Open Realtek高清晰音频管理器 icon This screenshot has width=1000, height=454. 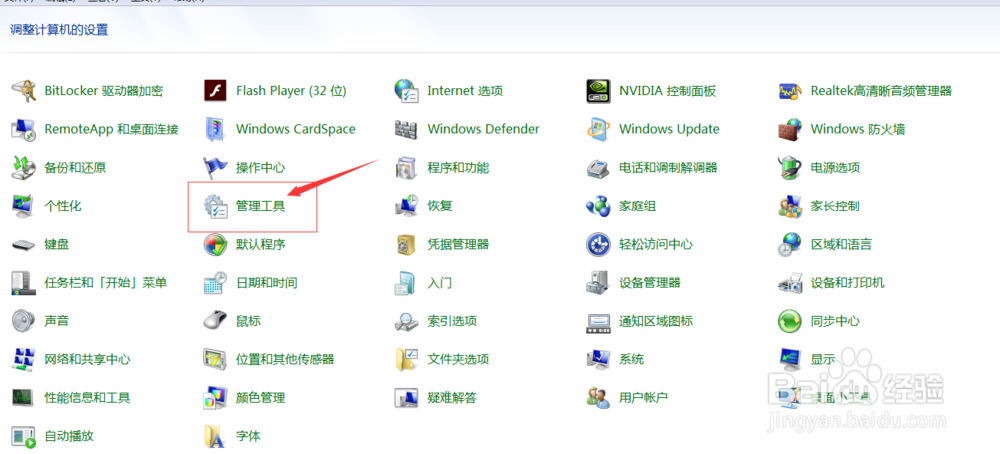[790, 91]
